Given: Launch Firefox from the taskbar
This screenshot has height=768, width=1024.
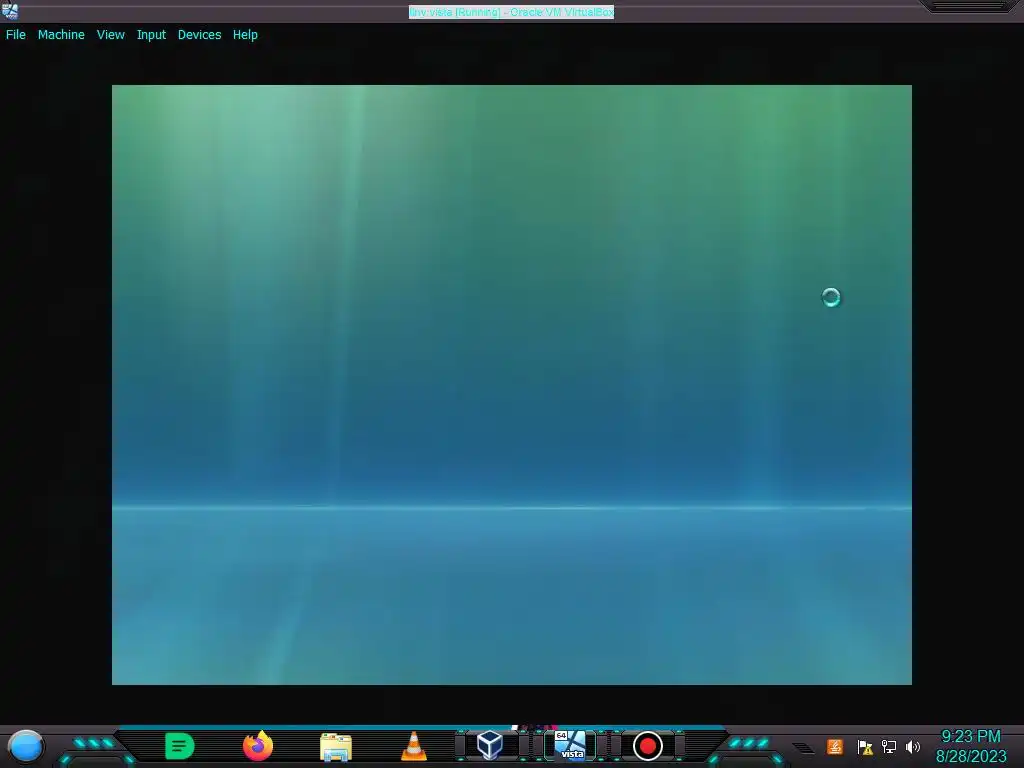Looking at the screenshot, I should 258,746.
